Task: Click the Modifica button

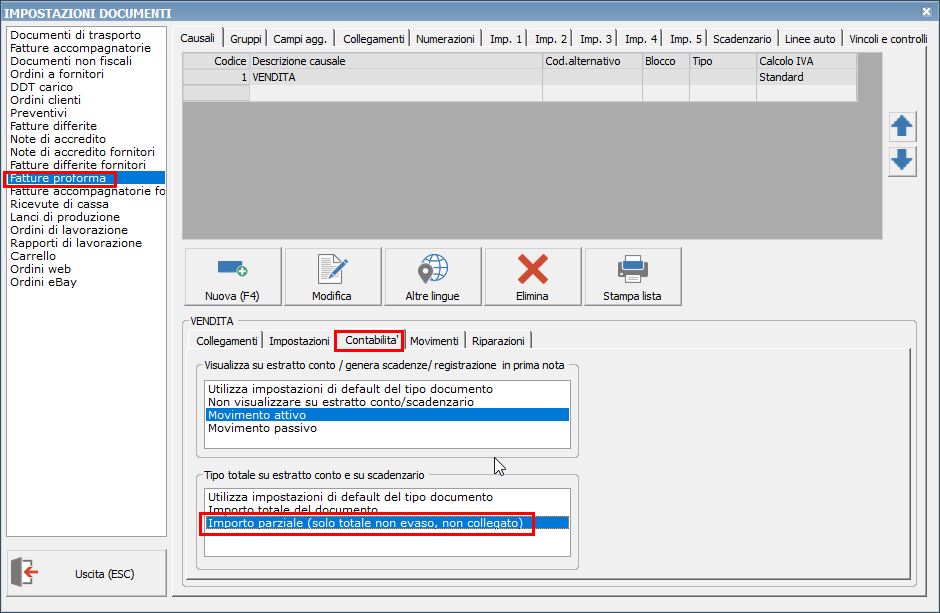Action: tap(333, 277)
